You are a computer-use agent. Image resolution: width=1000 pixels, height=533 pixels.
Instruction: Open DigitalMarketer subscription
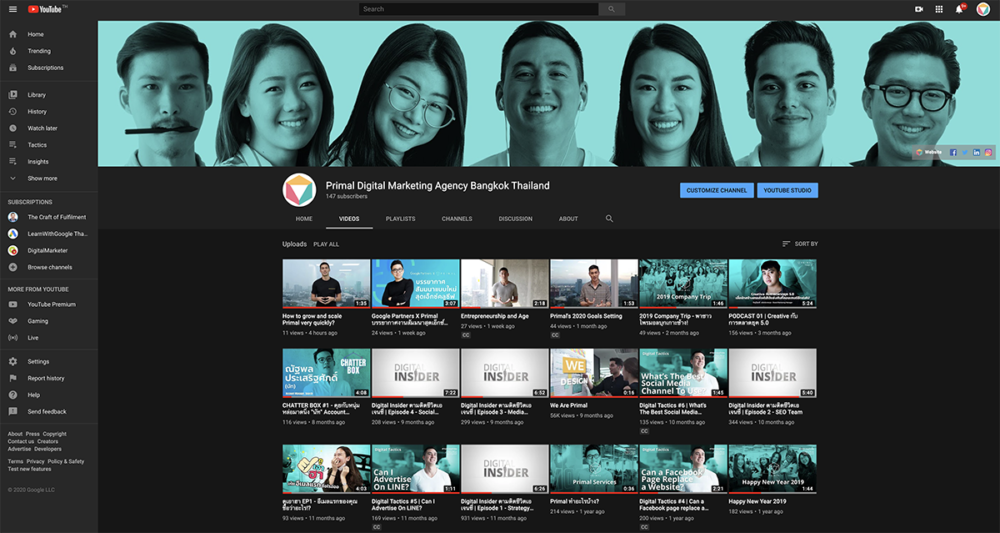(x=48, y=251)
